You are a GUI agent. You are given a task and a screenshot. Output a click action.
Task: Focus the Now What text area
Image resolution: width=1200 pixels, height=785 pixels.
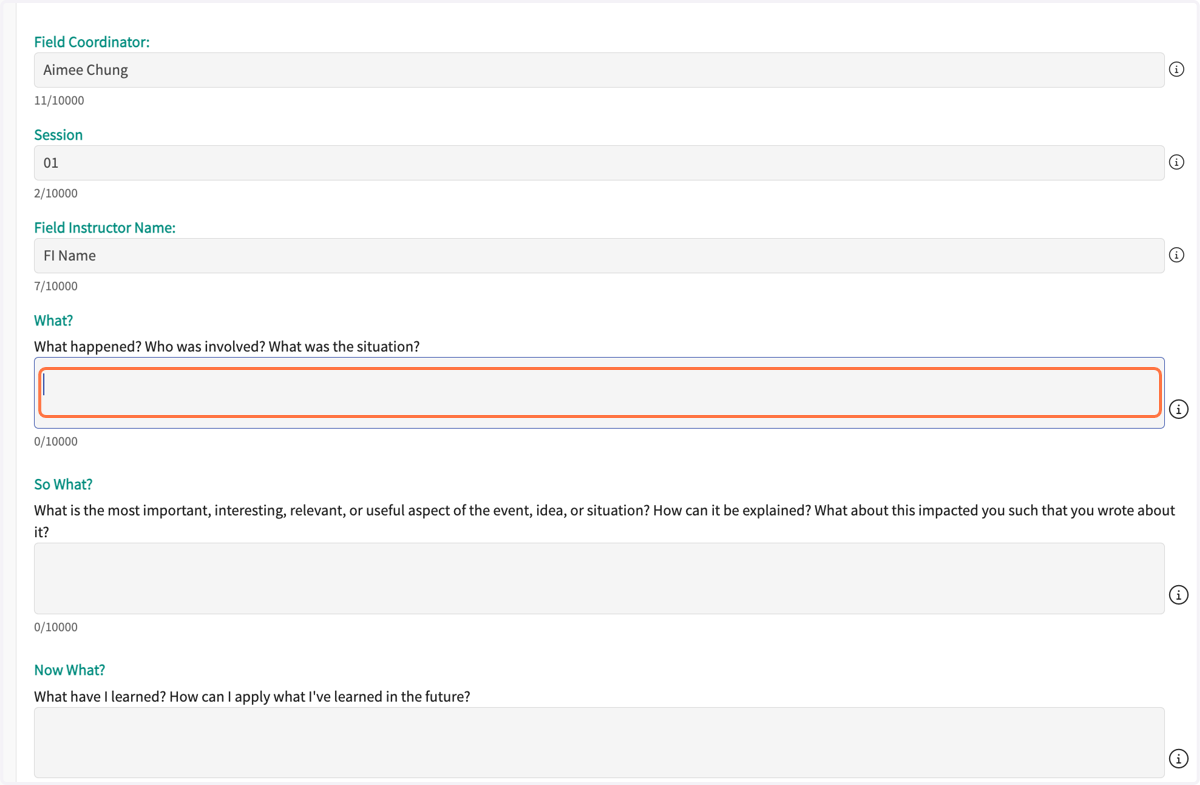(x=599, y=743)
